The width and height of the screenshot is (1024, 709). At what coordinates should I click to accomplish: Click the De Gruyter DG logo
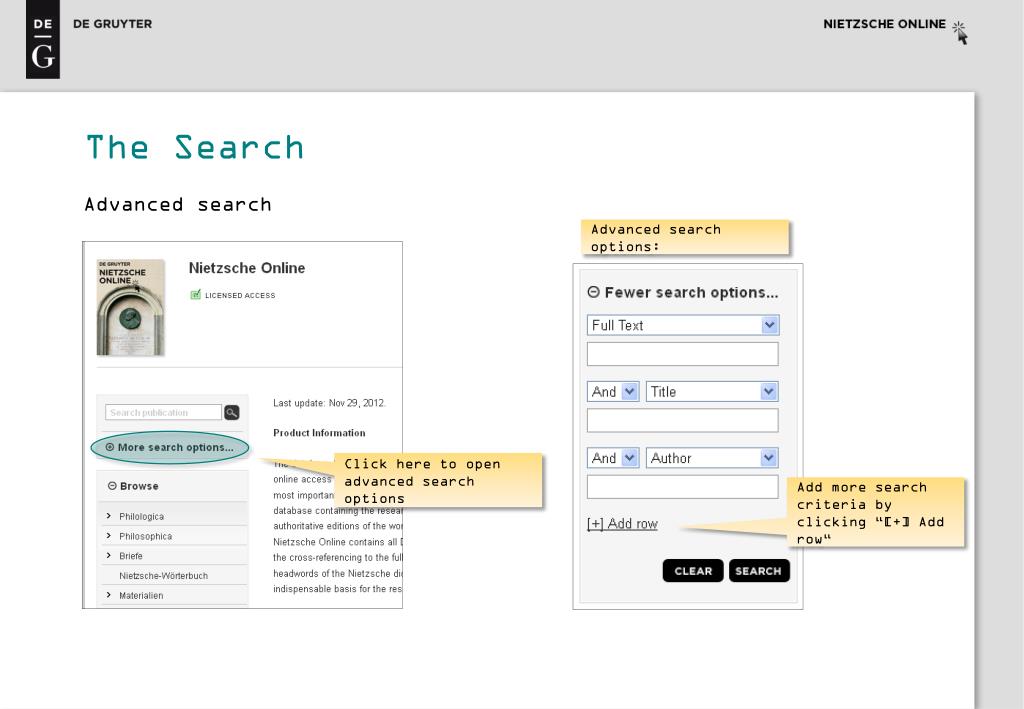(42, 39)
